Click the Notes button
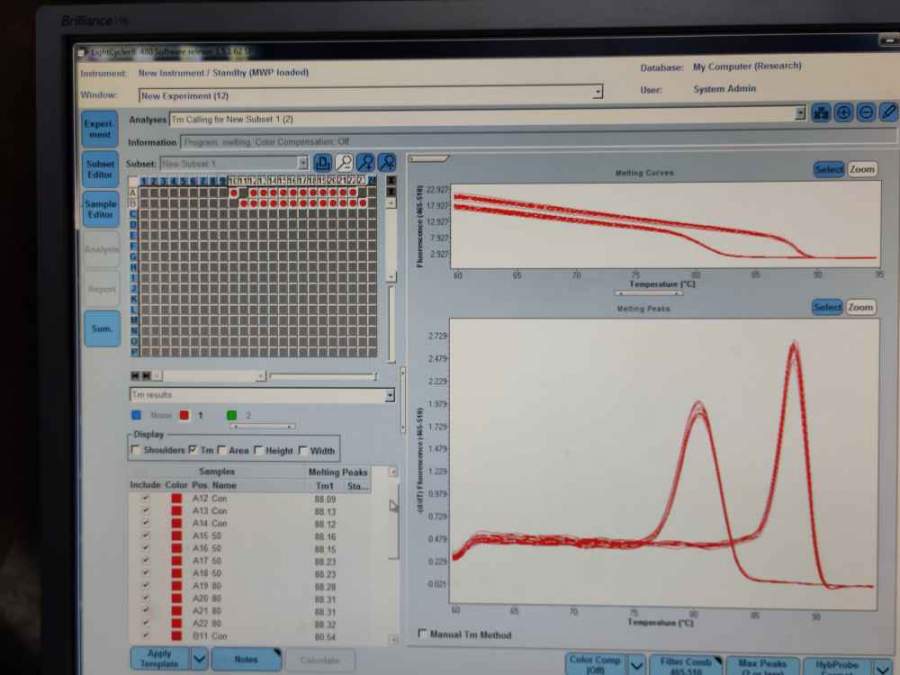Viewport: 900px width, 675px height. point(246,660)
